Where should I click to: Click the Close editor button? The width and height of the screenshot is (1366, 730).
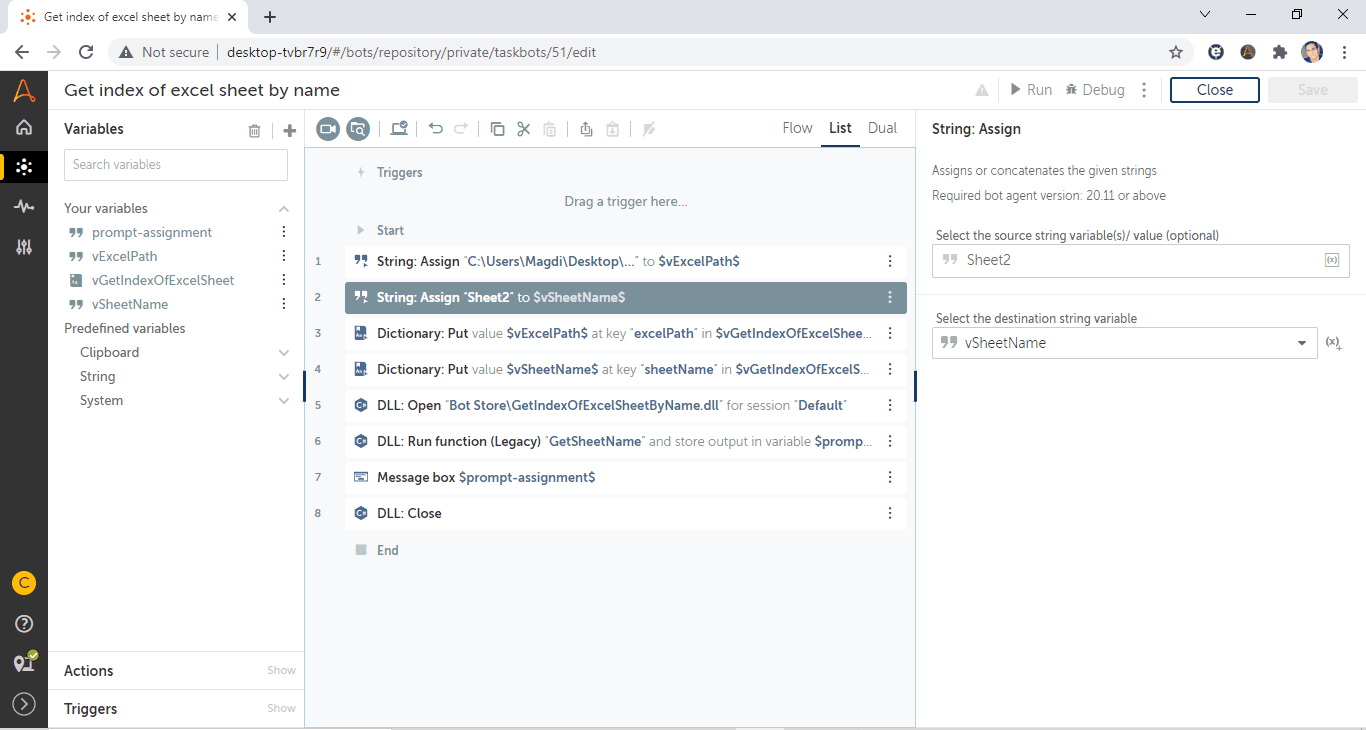tap(1215, 90)
